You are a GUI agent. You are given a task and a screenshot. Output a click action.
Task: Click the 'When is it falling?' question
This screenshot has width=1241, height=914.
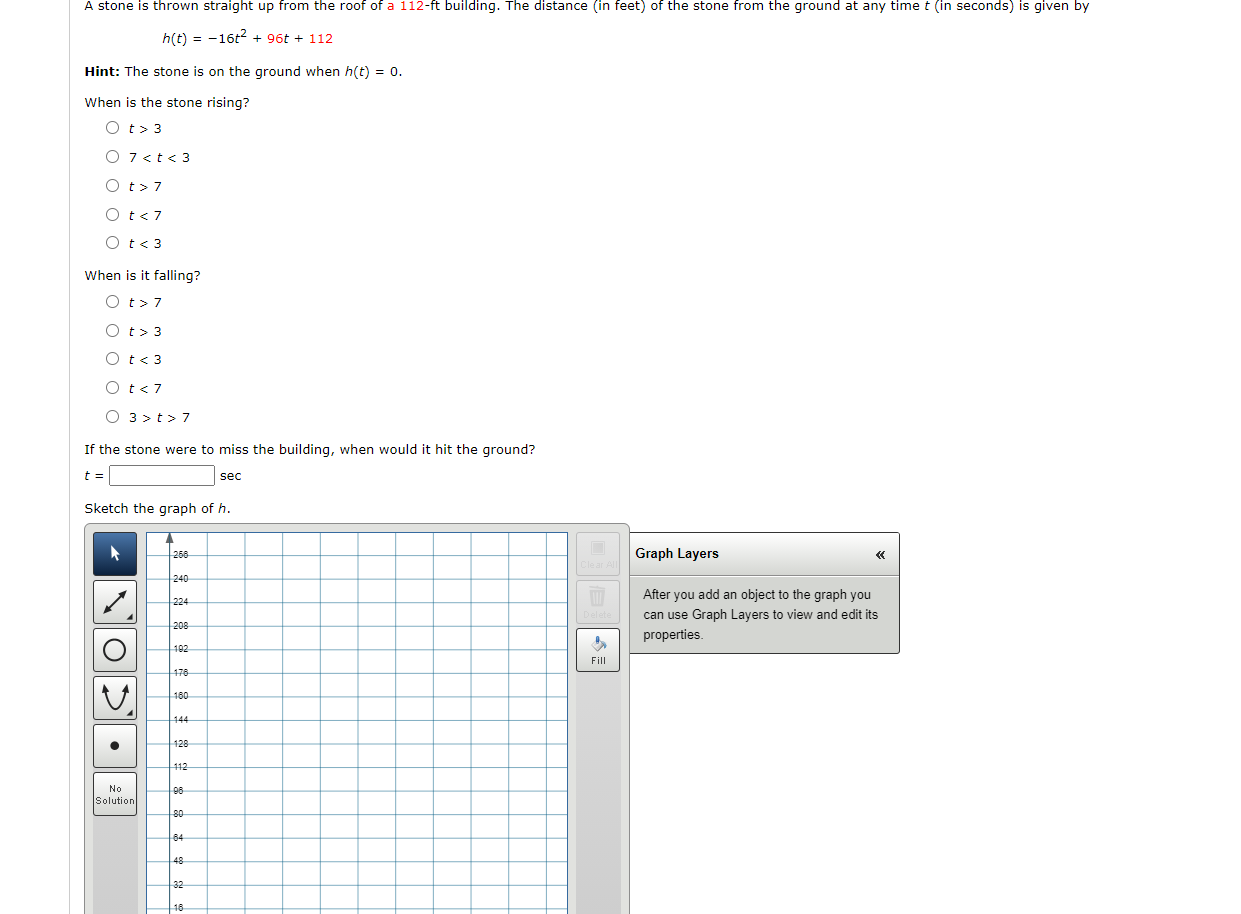(142, 276)
